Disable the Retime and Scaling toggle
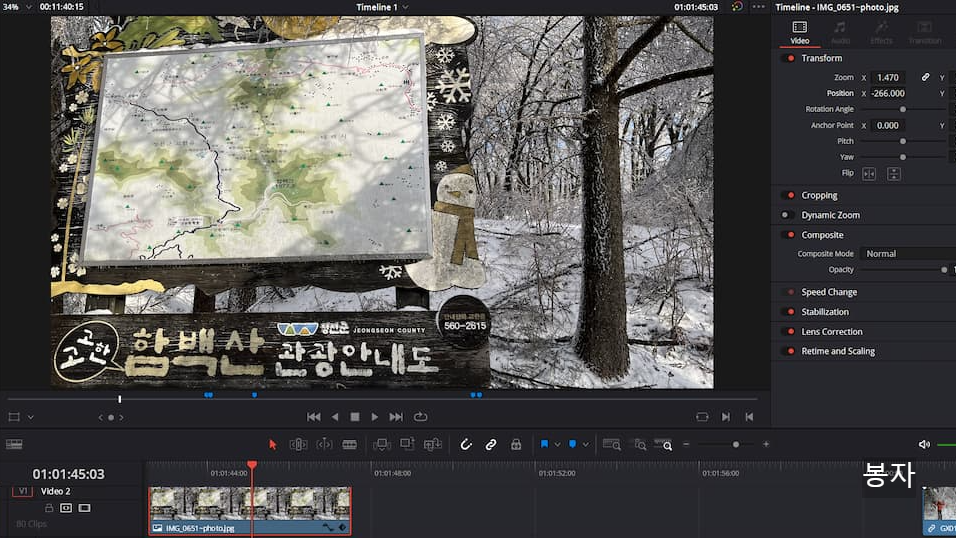Viewport: 956px width, 538px height. tap(788, 351)
